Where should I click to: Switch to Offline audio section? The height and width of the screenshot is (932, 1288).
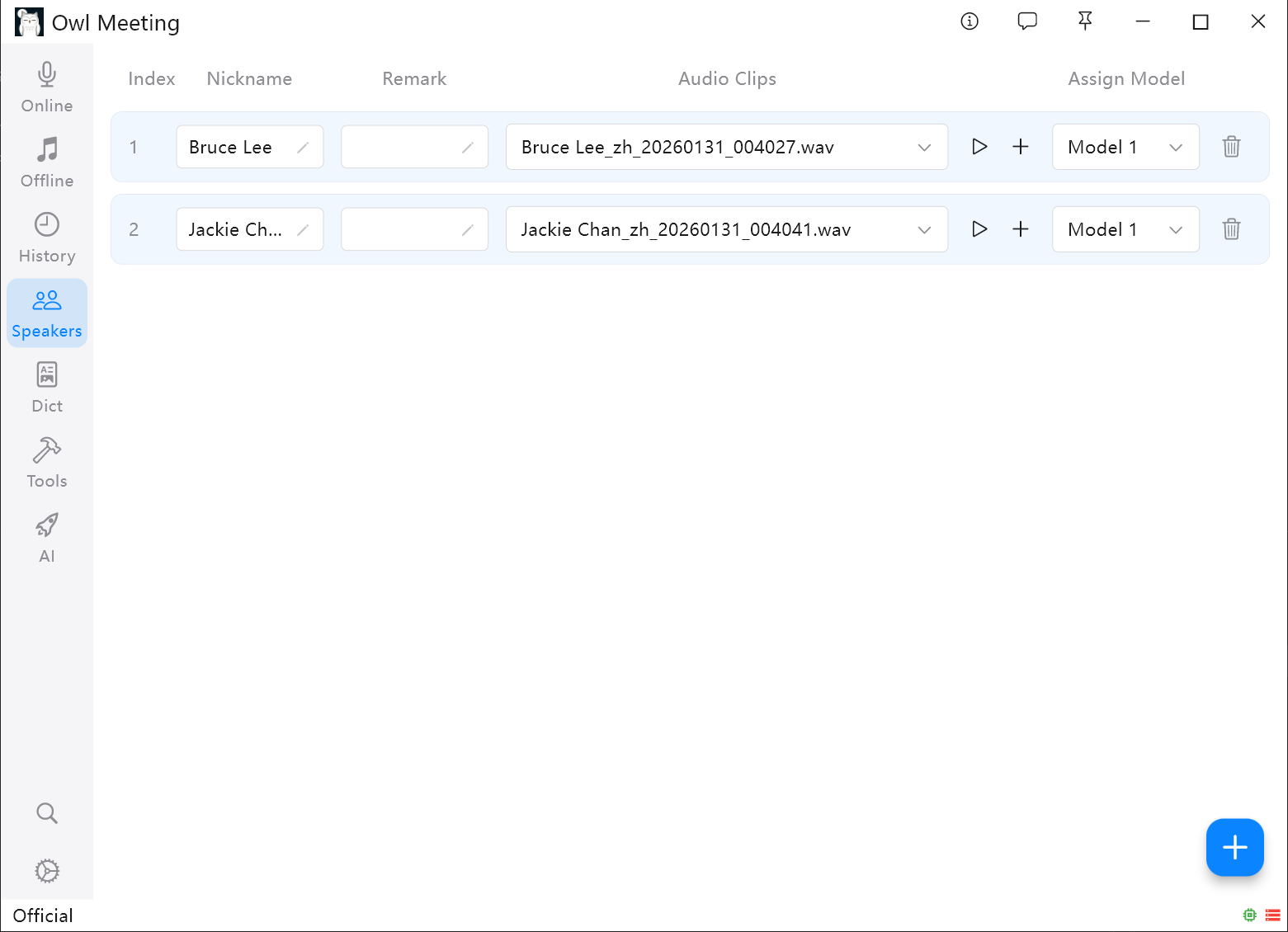[47, 162]
